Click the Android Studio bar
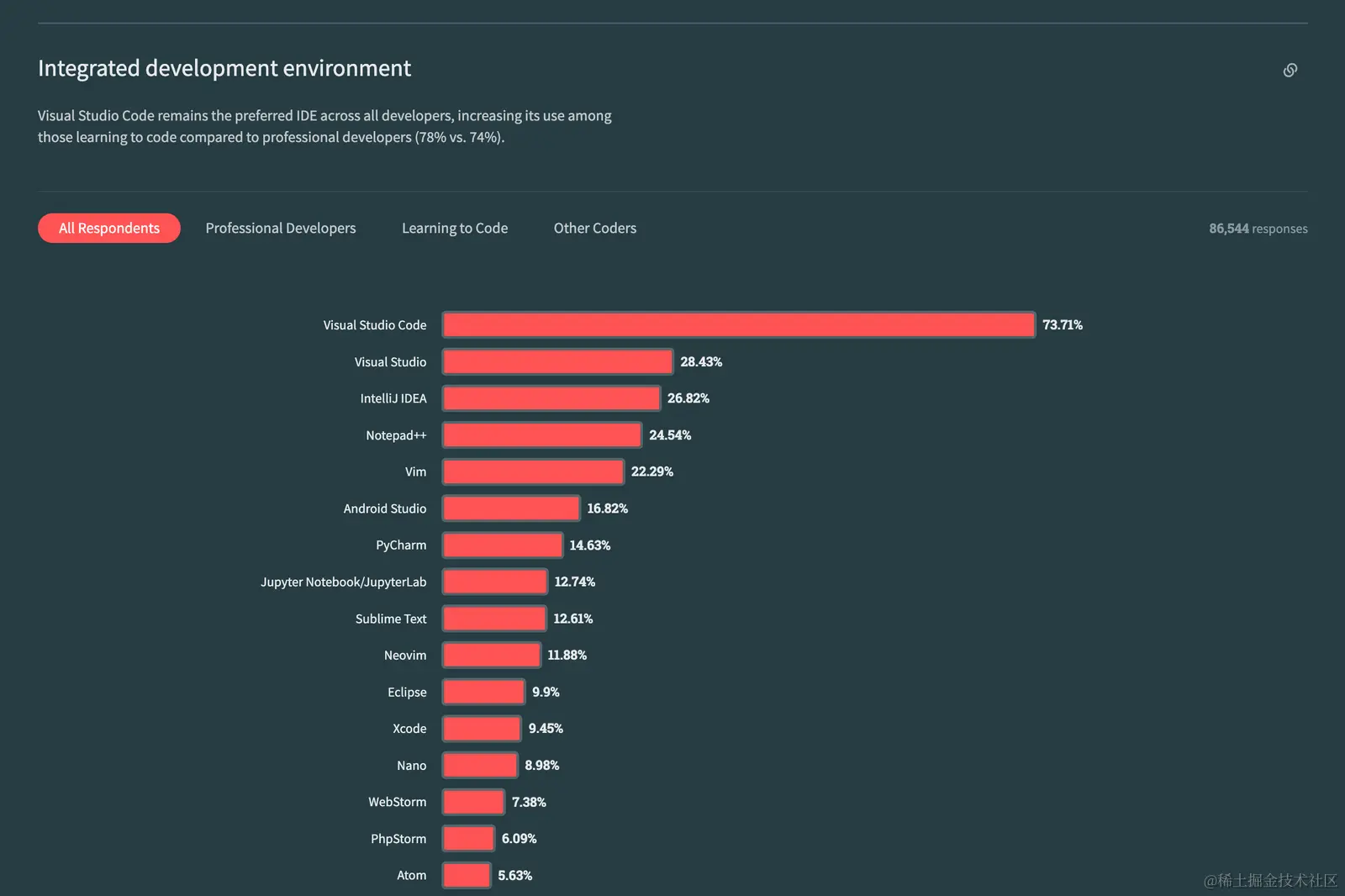Screen dimensions: 1345x896 click(511, 509)
